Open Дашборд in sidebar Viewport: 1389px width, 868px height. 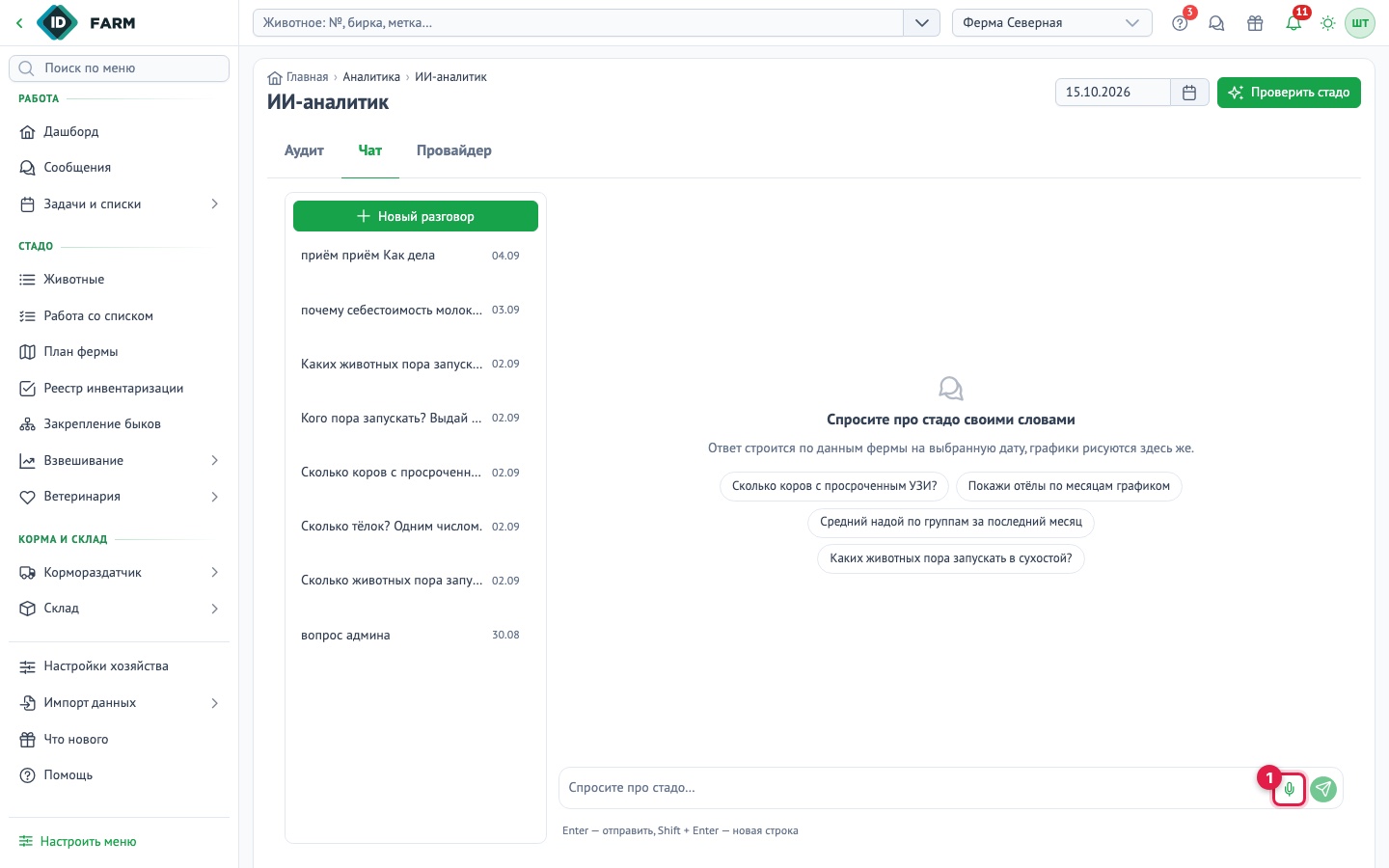[x=119, y=132]
